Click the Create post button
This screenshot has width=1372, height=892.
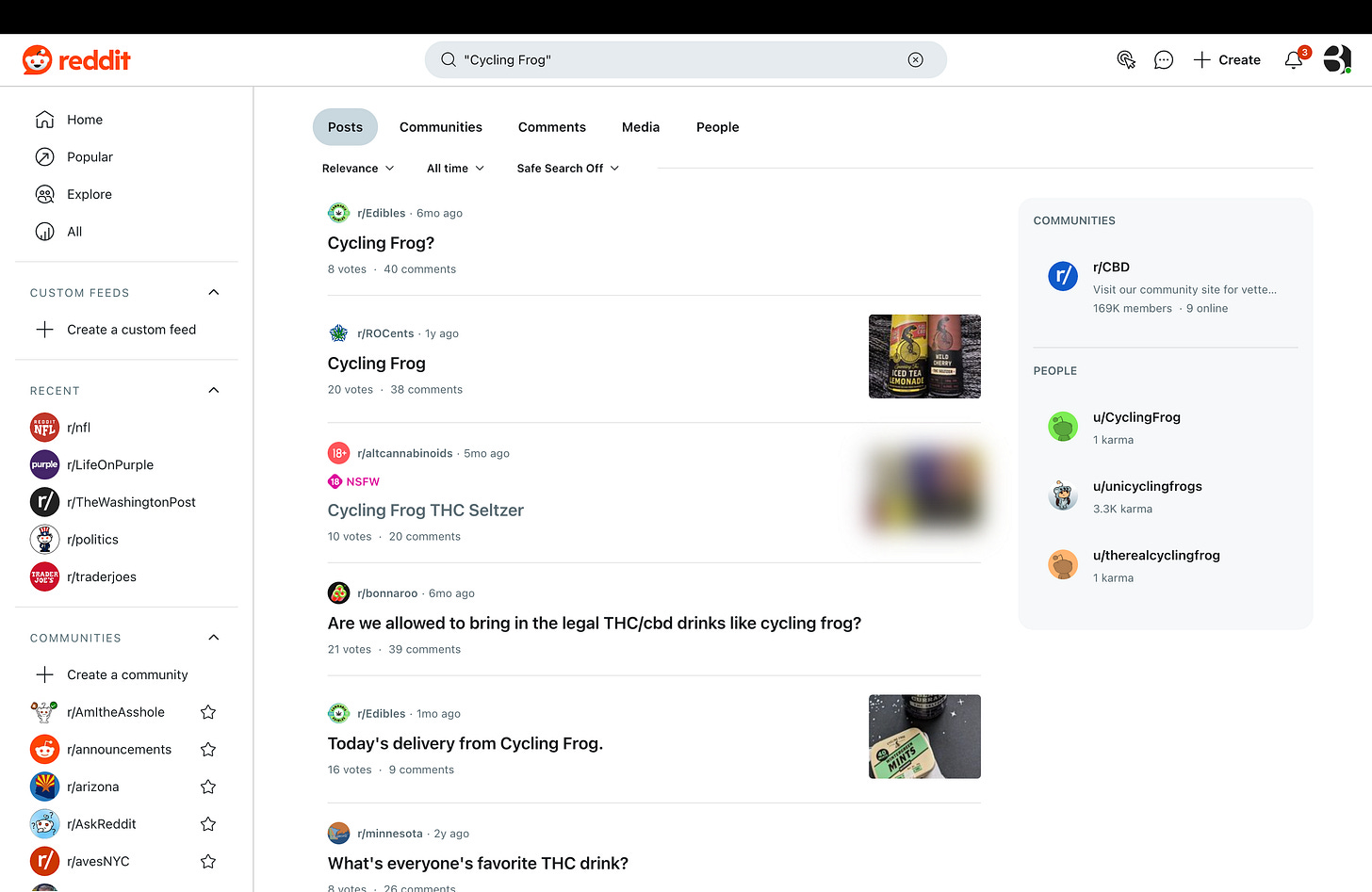pyautogui.click(x=1227, y=60)
